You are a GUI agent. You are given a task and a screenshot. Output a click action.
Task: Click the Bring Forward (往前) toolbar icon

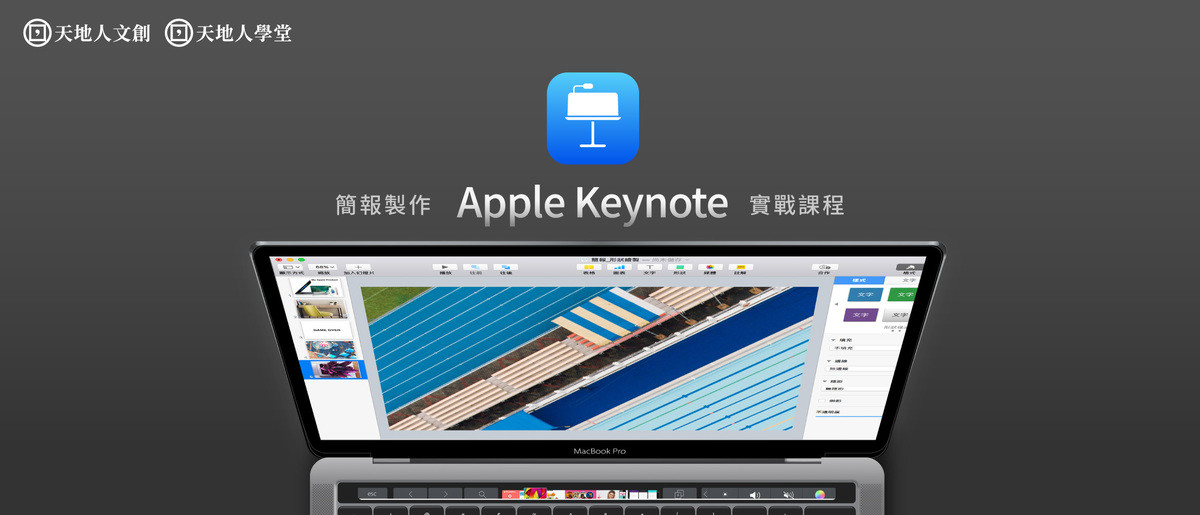click(475, 267)
